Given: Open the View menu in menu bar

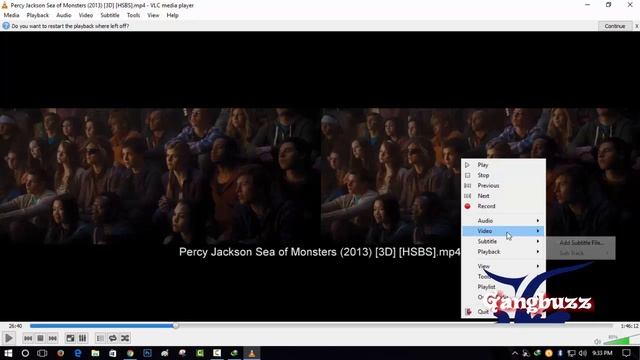Looking at the screenshot, I should 153,15.
